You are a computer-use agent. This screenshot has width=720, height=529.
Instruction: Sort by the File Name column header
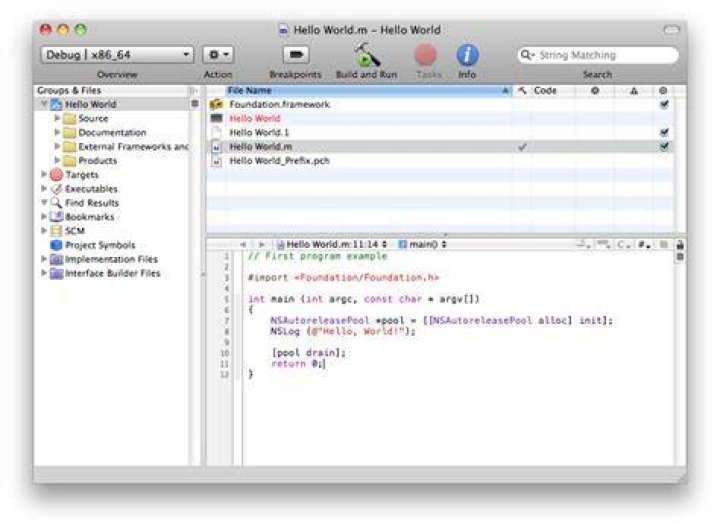click(368, 90)
